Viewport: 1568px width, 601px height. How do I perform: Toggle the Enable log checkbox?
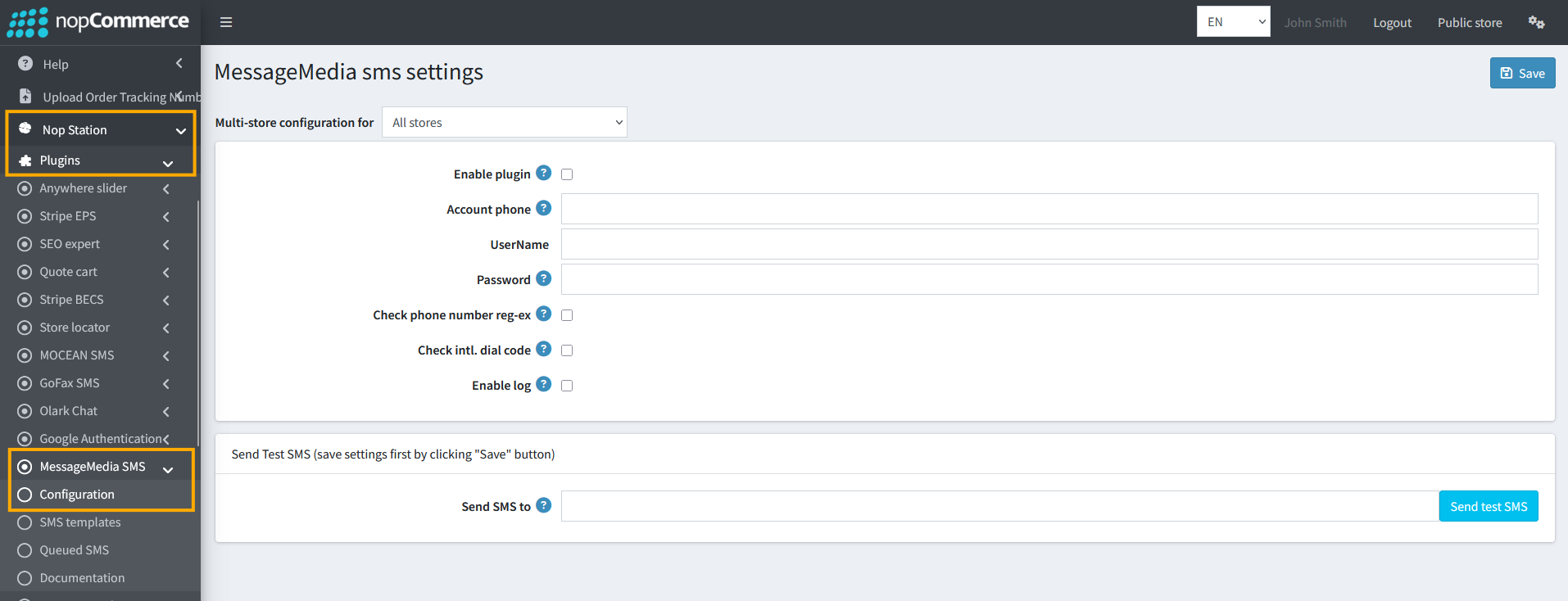tap(567, 386)
